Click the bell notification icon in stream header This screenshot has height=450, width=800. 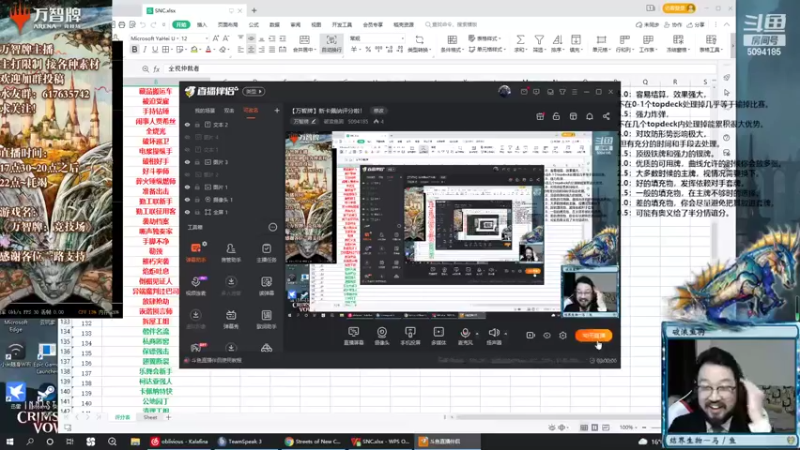pos(589,116)
